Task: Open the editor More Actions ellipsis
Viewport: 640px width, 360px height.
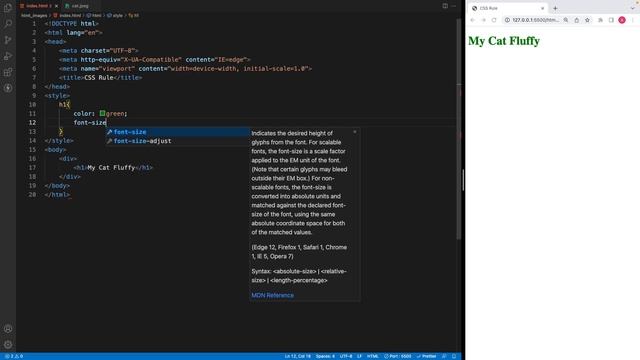Action: point(454,6)
